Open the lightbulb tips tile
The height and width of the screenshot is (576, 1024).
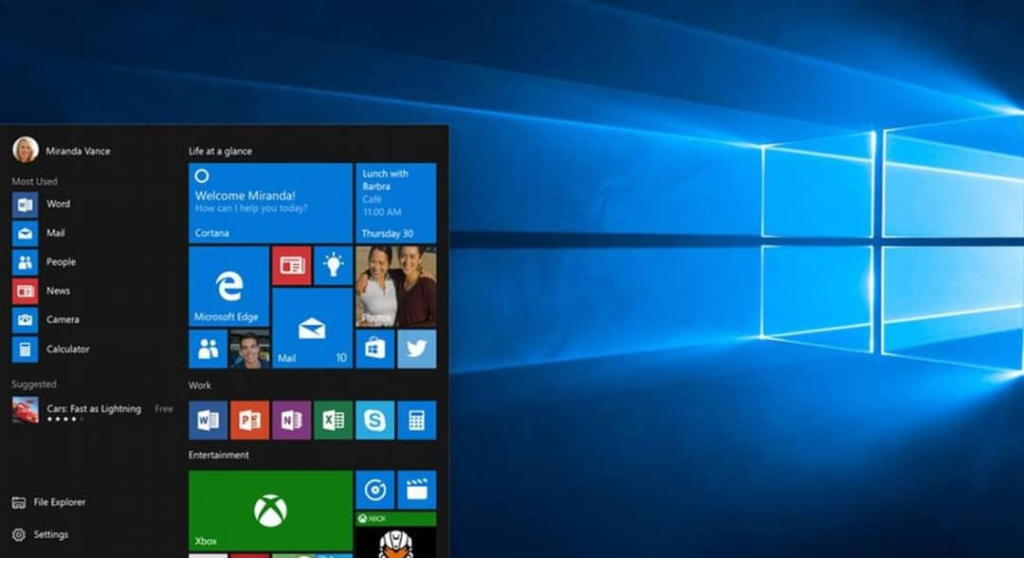pos(333,265)
